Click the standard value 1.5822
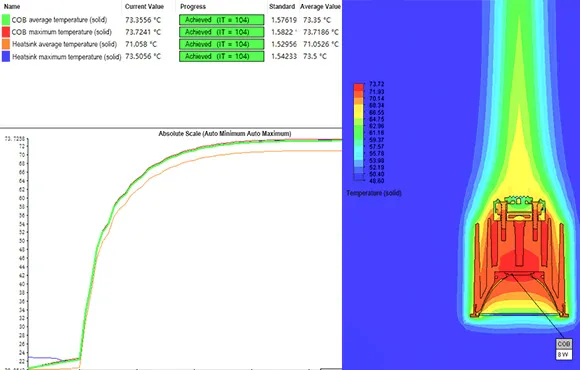This screenshot has height=370, width=580. pos(282,32)
